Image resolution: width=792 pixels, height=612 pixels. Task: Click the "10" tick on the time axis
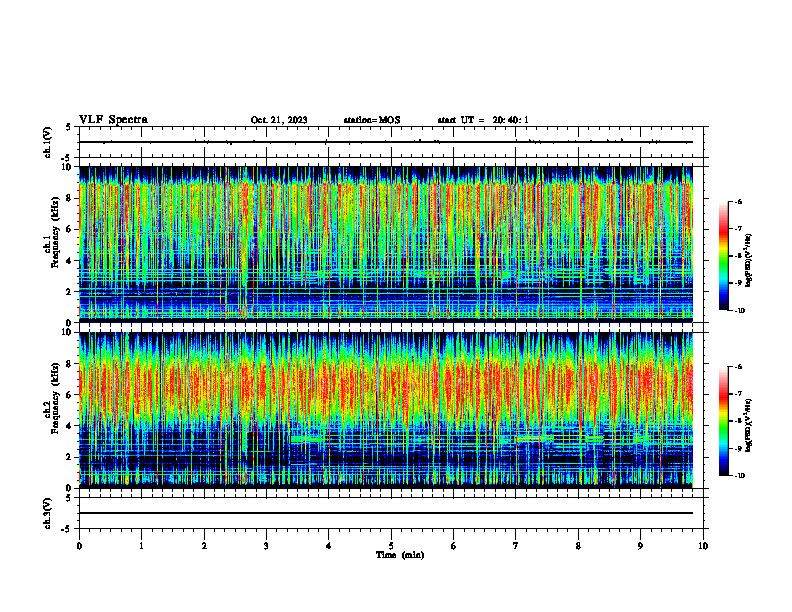[x=703, y=546]
